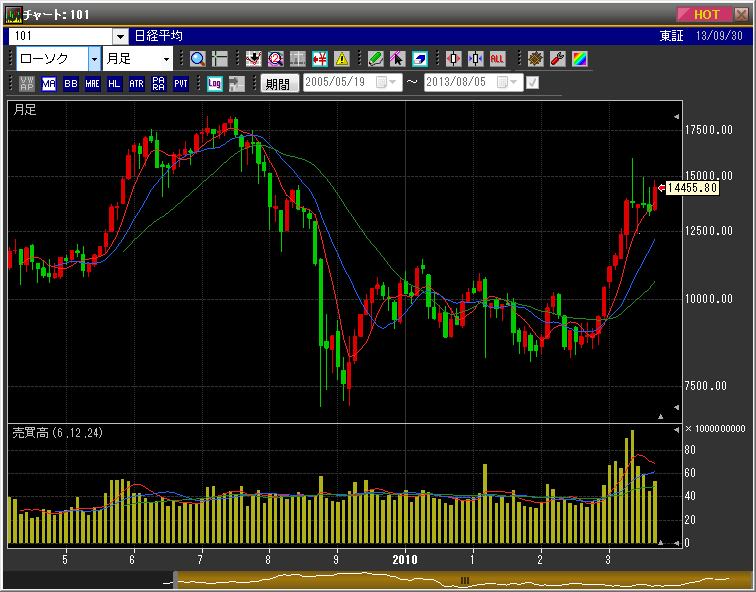Tick the checkbox beside the end date
The image size is (756, 592).
click(532, 83)
